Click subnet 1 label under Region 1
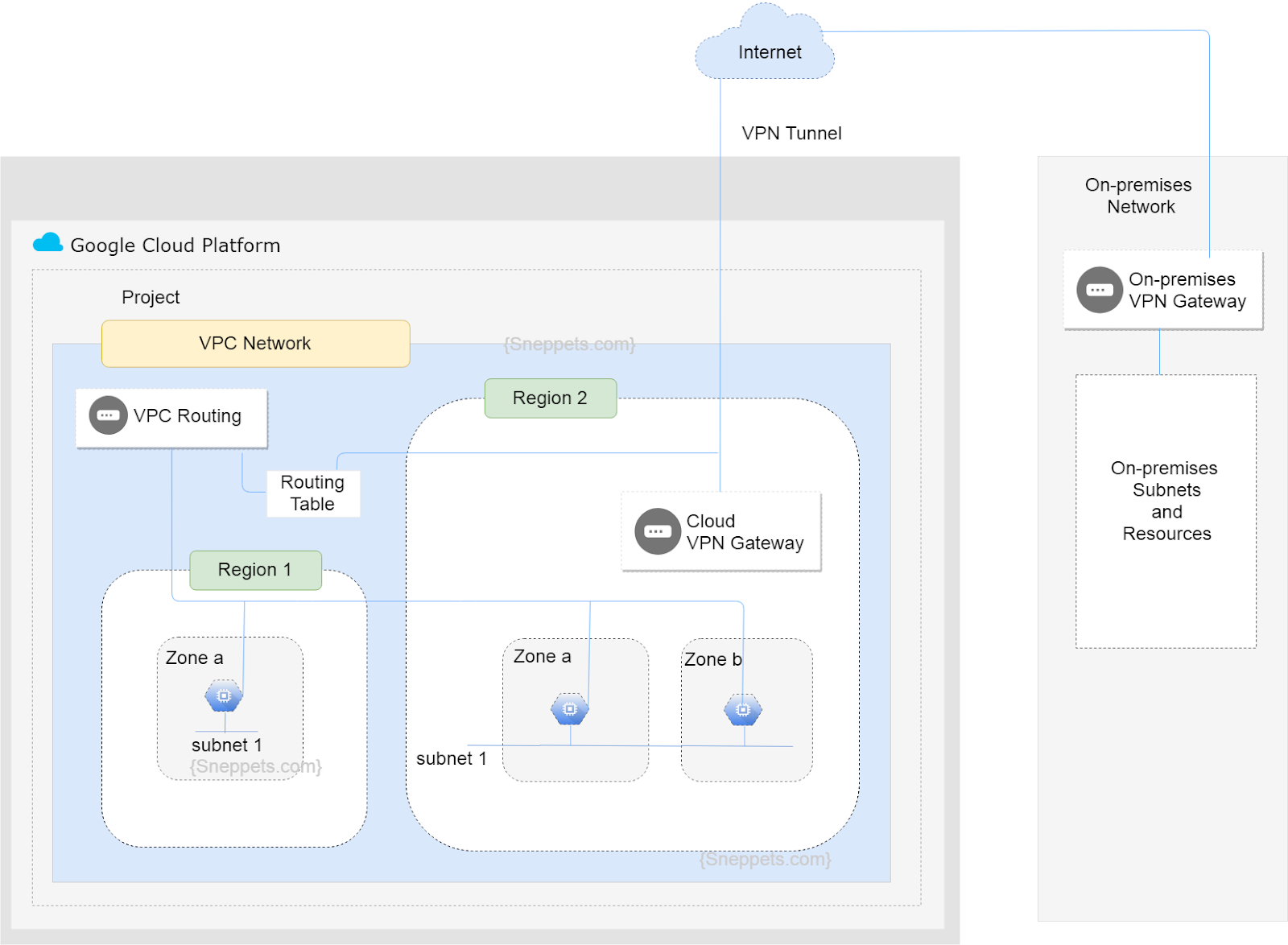The width and height of the screenshot is (1288, 945). [x=226, y=745]
